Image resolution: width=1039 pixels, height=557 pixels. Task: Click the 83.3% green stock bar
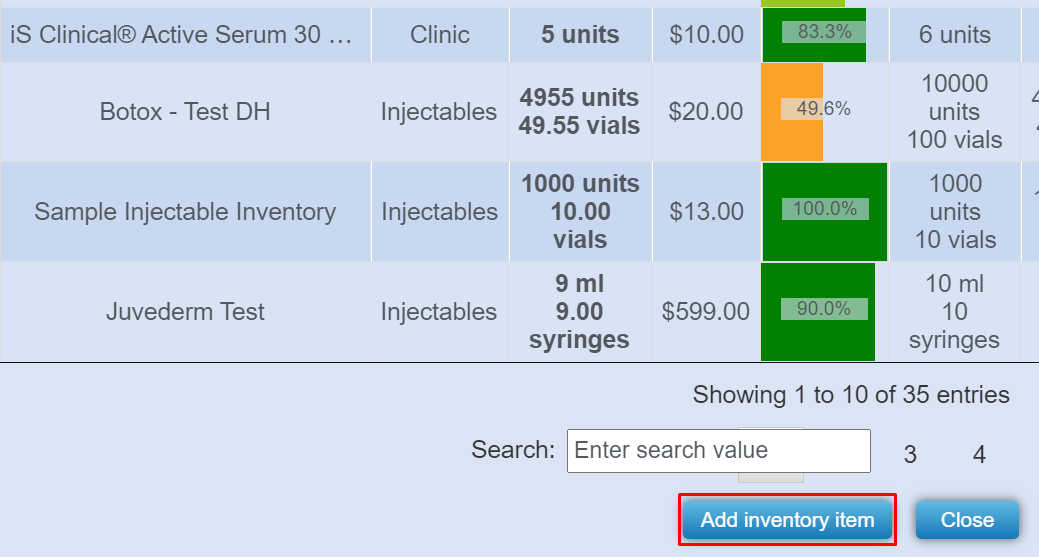pos(814,34)
